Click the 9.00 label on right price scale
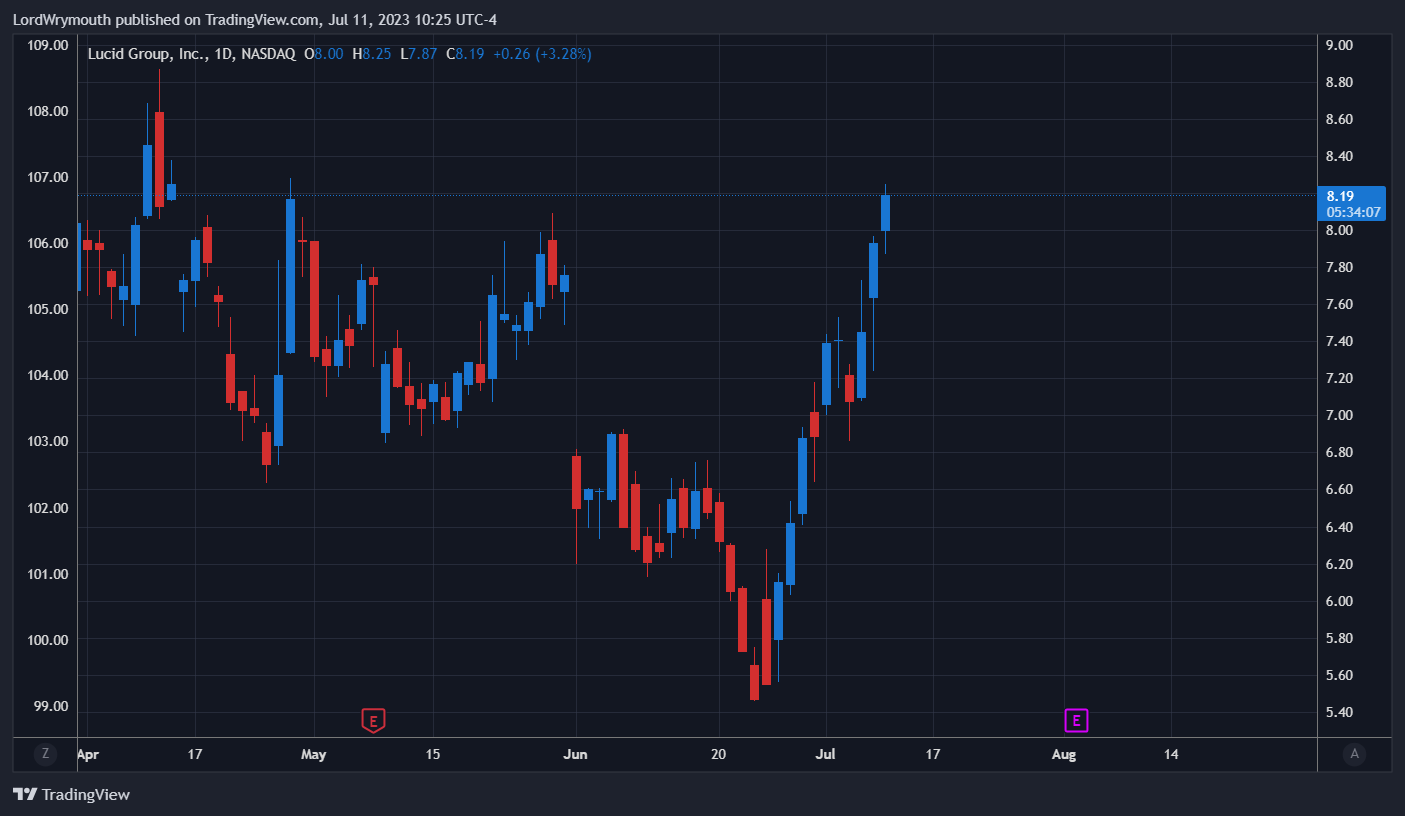The image size is (1405, 816). 1339,45
